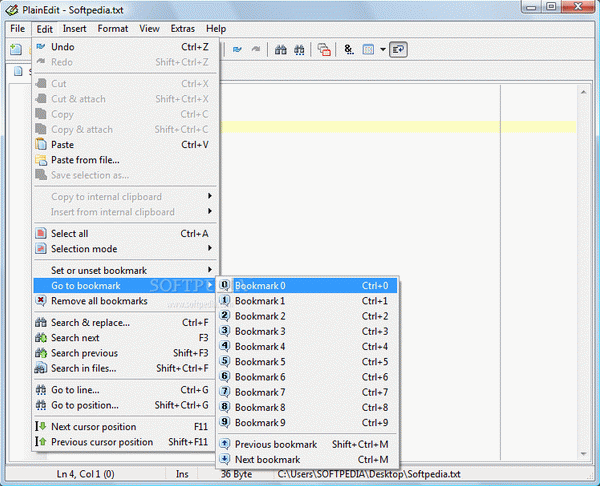Click the Paste from file icon
Viewport: 600px width, 486px height.
click(x=41, y=160)
